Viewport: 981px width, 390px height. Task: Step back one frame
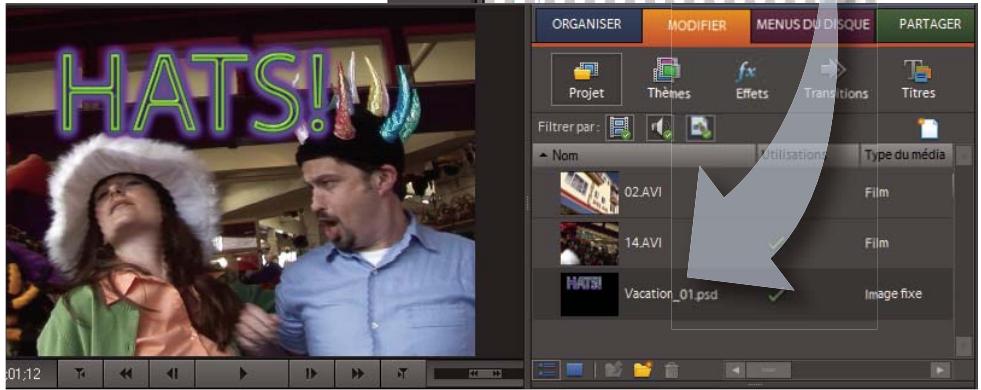(x=172, y=374)
